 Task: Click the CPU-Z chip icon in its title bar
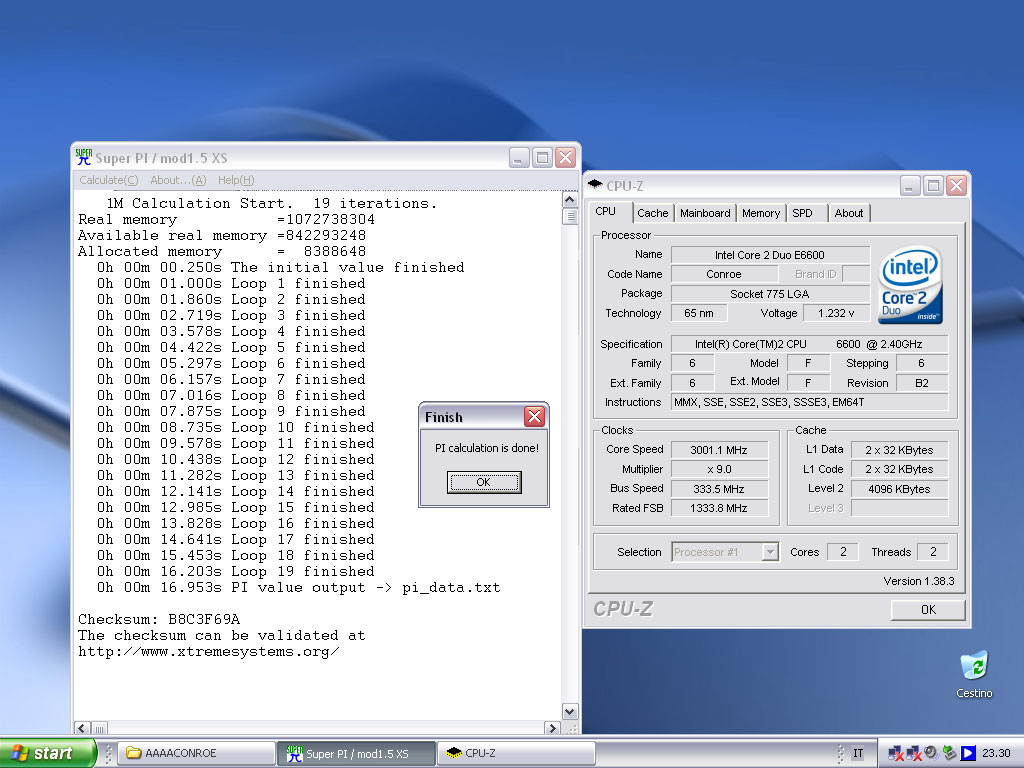tap(595, 185)
